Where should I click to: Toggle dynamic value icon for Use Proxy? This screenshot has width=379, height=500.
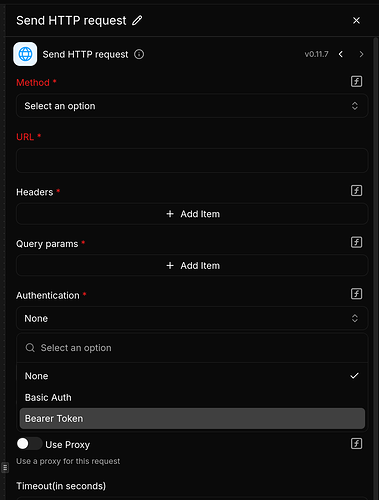tap(356, 444)
